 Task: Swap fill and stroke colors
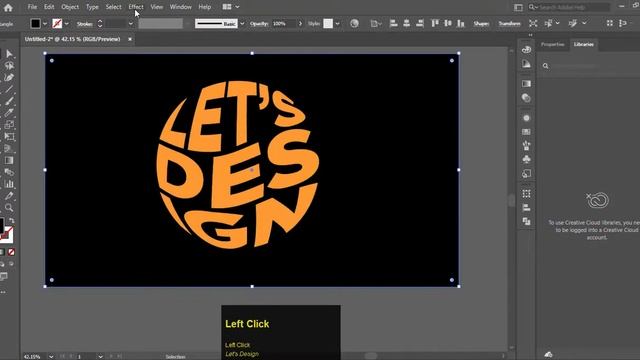(12, 220)
